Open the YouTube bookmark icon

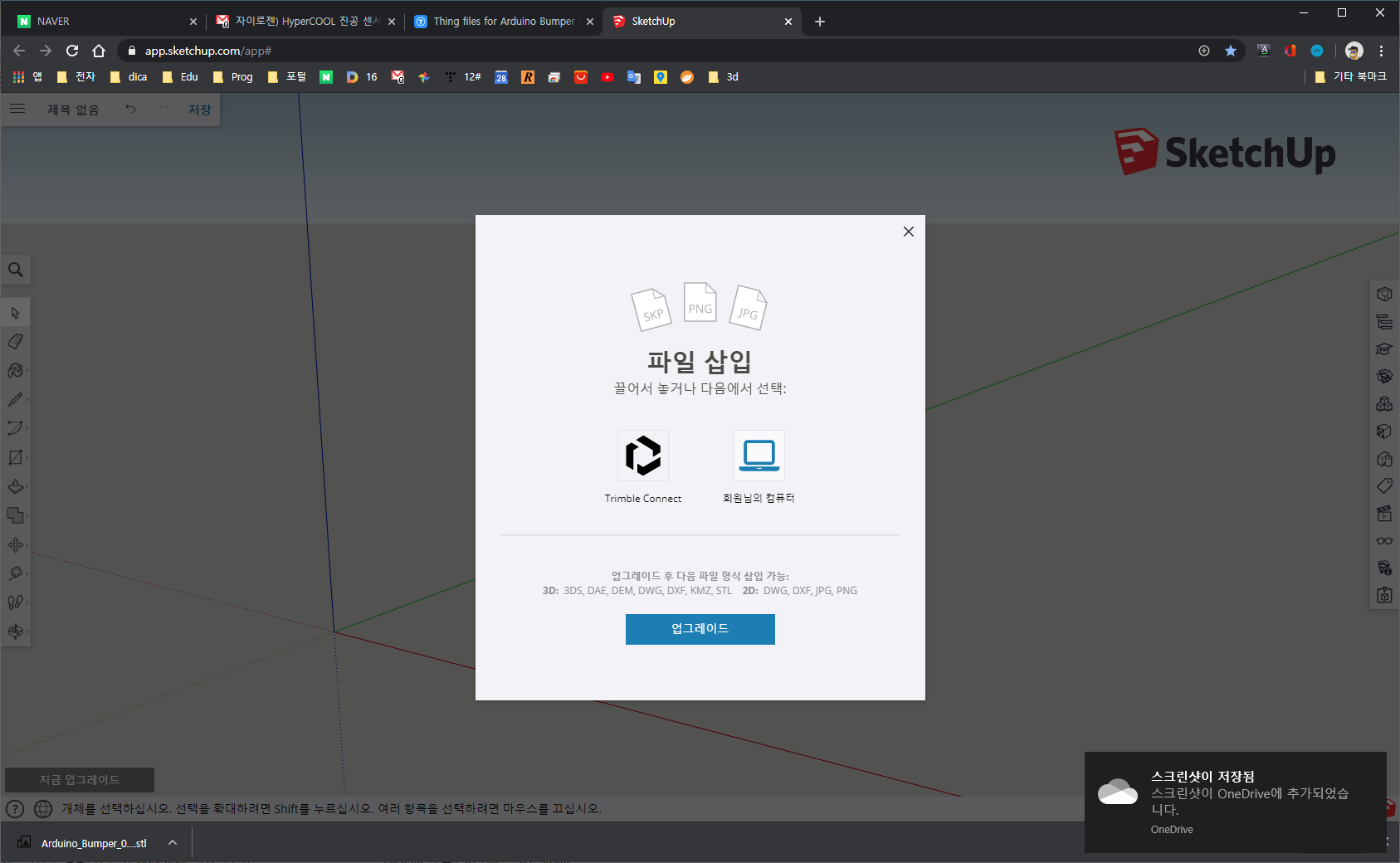point(607,77)
